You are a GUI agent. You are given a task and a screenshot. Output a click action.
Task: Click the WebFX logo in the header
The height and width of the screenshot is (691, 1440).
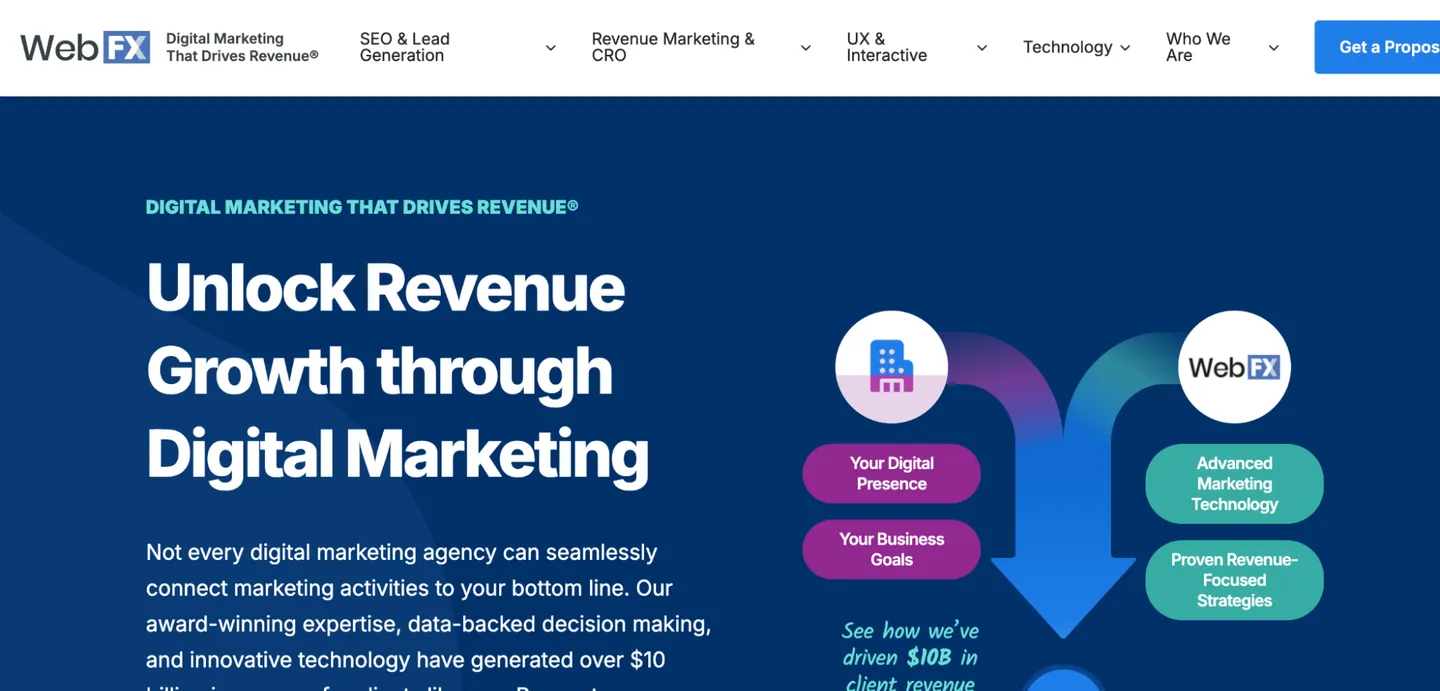coord(85,47)
